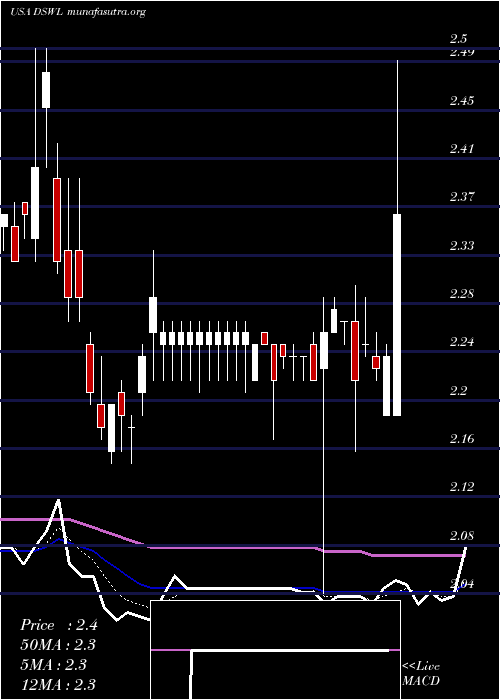Screen dimensions: 500x700
Task: Click the tall white candlestick at far right
Action: click(x=397, y=315)
